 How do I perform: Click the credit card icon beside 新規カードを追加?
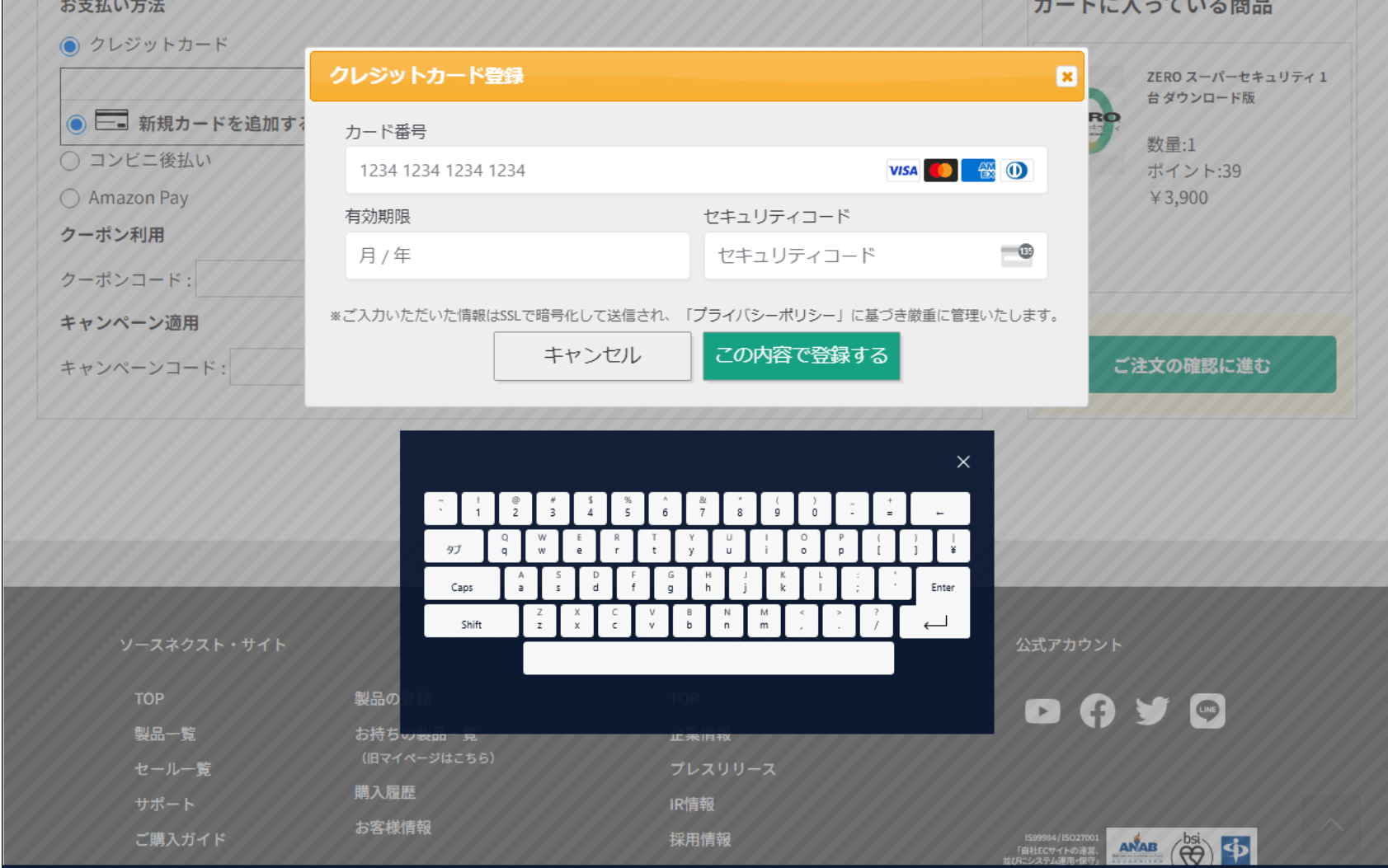point(111,120)
